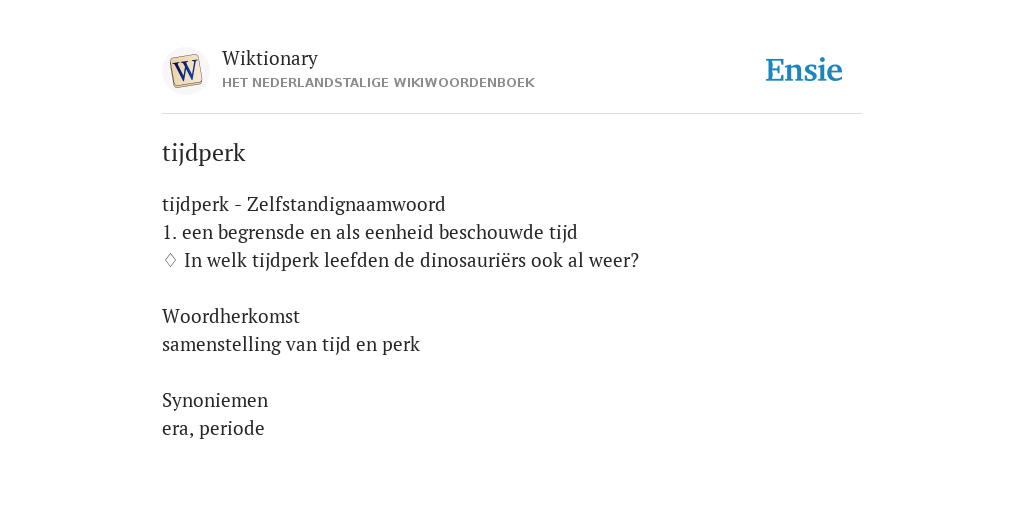Click the Synoniemen section label
This screenshot has width=1024, height=512.
(215, 400)
